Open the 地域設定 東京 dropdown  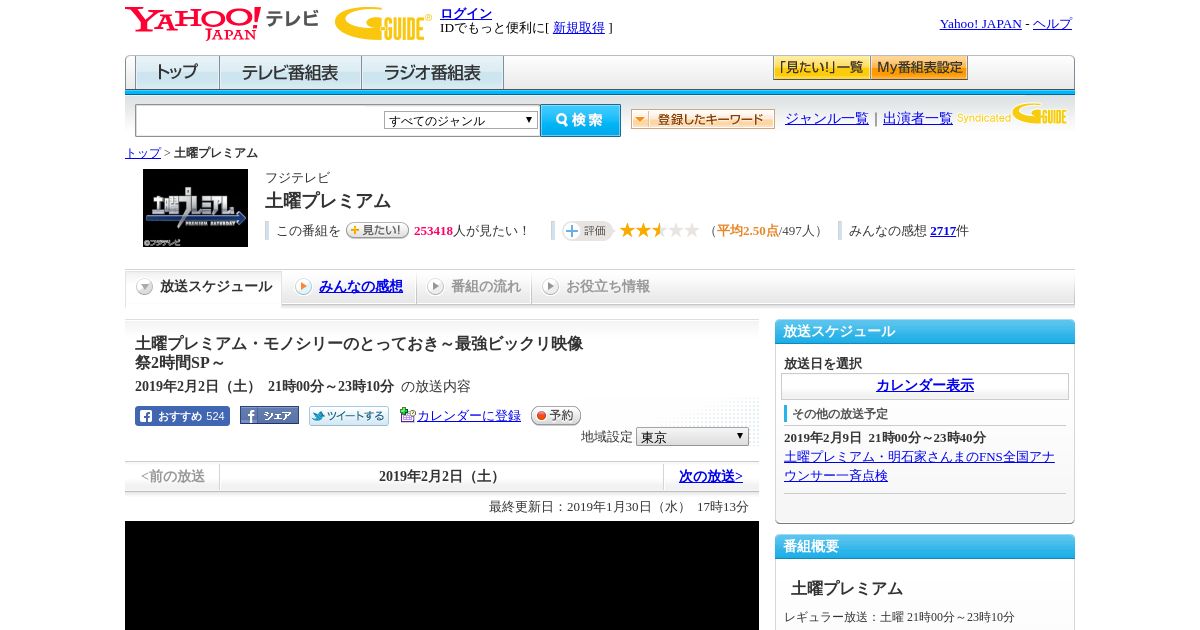click(x=692, y=437)
